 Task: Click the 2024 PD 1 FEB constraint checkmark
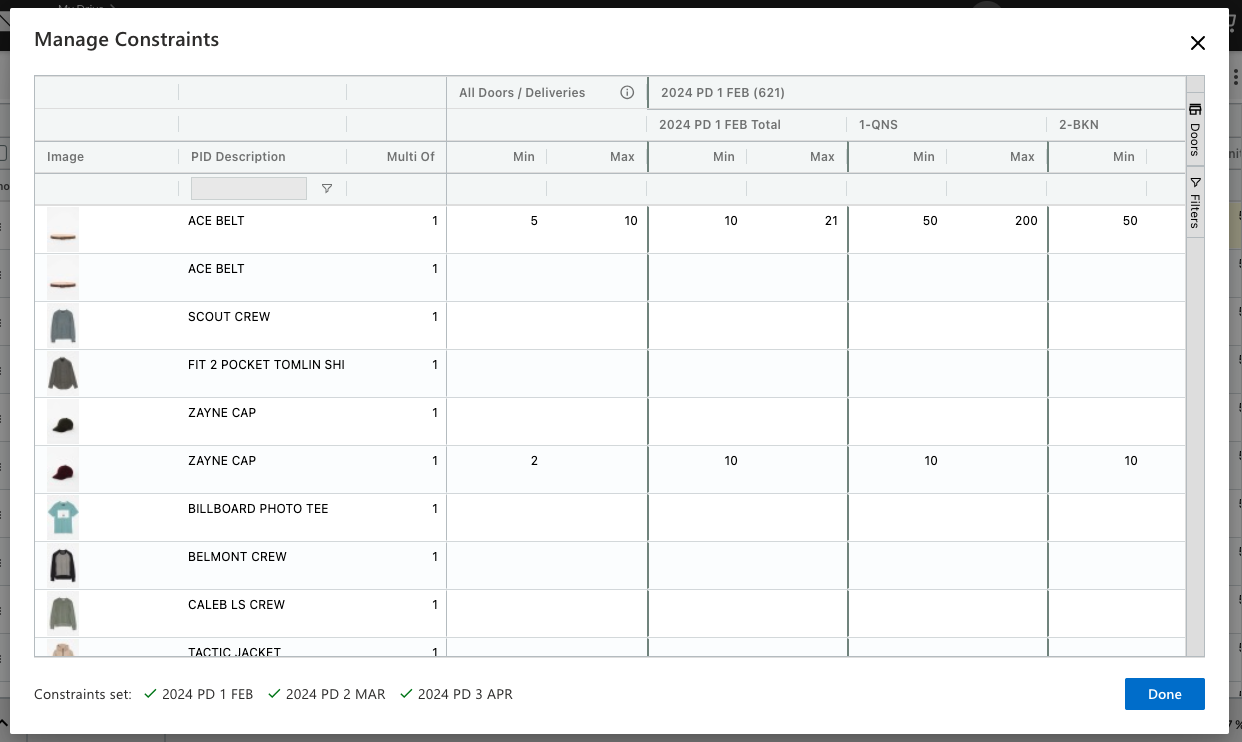(151, 694)
